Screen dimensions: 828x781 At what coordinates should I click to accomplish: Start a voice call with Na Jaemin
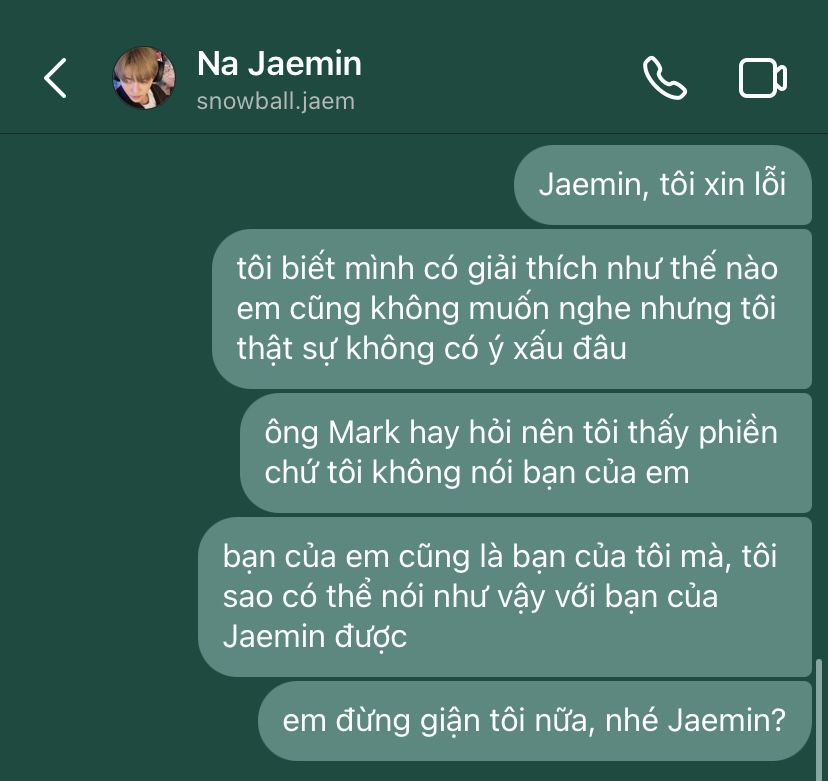[x=665, y=78]
